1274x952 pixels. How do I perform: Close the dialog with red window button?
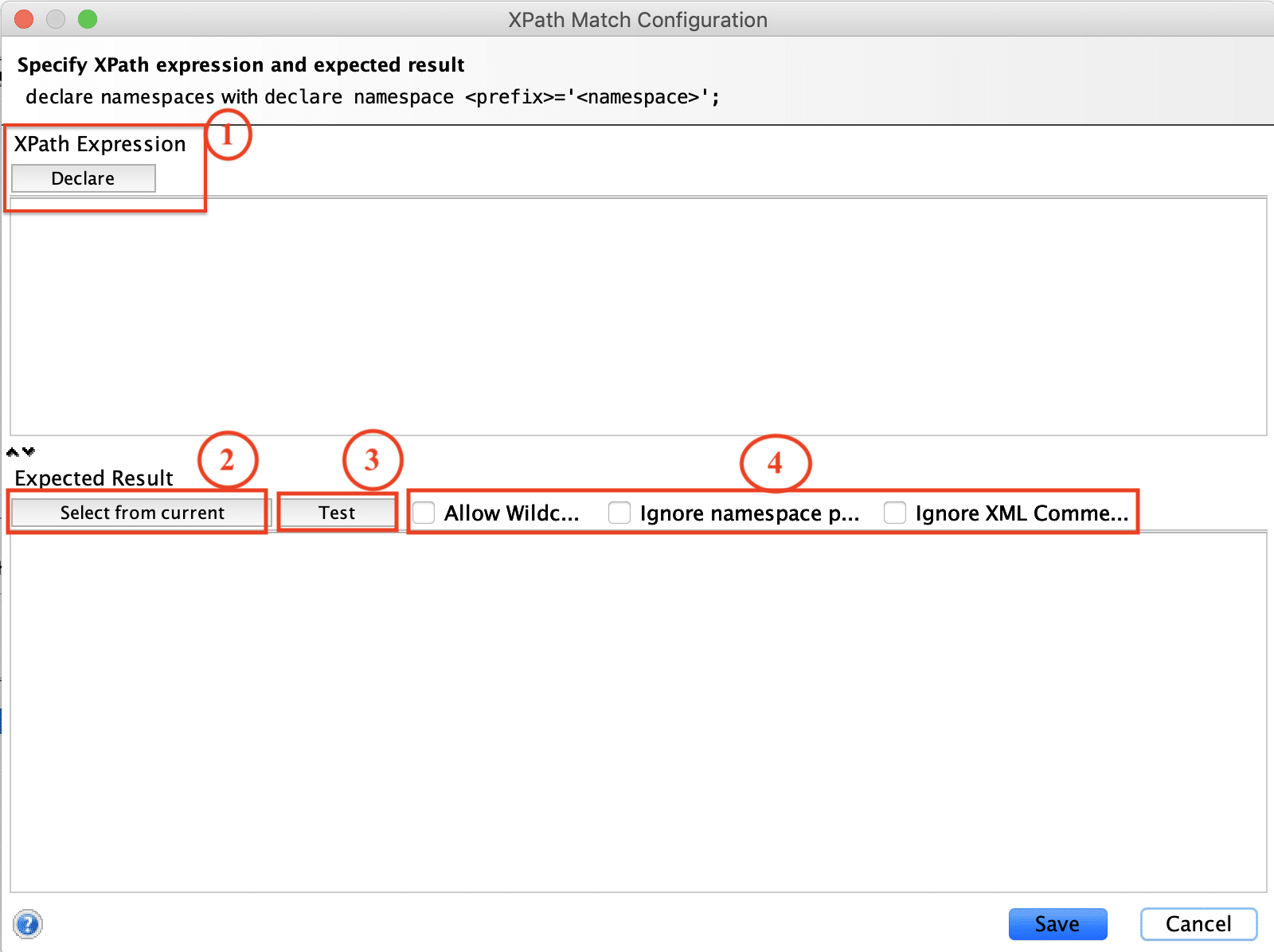(x=24, y=19)
